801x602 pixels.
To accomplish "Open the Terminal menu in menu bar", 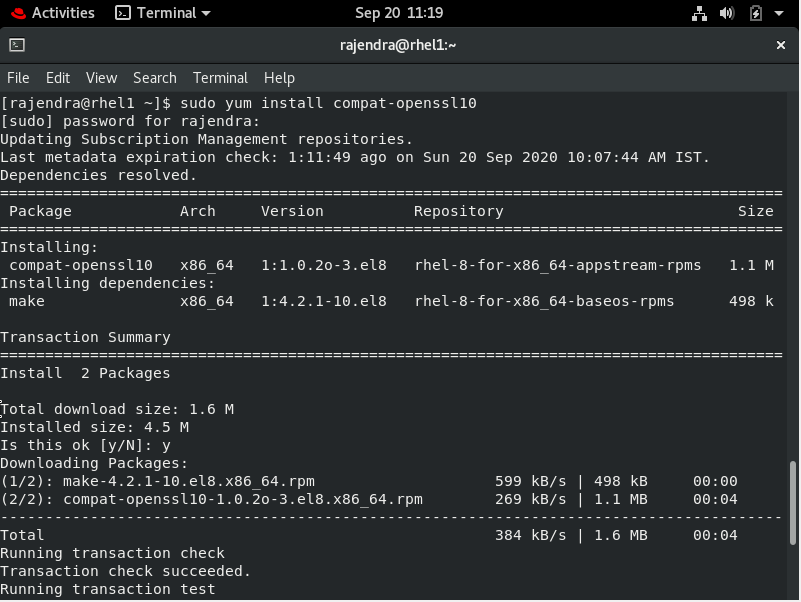I will click(x=220, y=77).
